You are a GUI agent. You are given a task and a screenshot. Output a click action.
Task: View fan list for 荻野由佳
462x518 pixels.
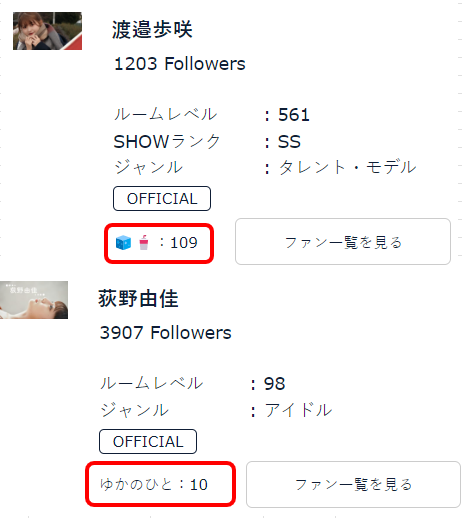pos(353,484)
